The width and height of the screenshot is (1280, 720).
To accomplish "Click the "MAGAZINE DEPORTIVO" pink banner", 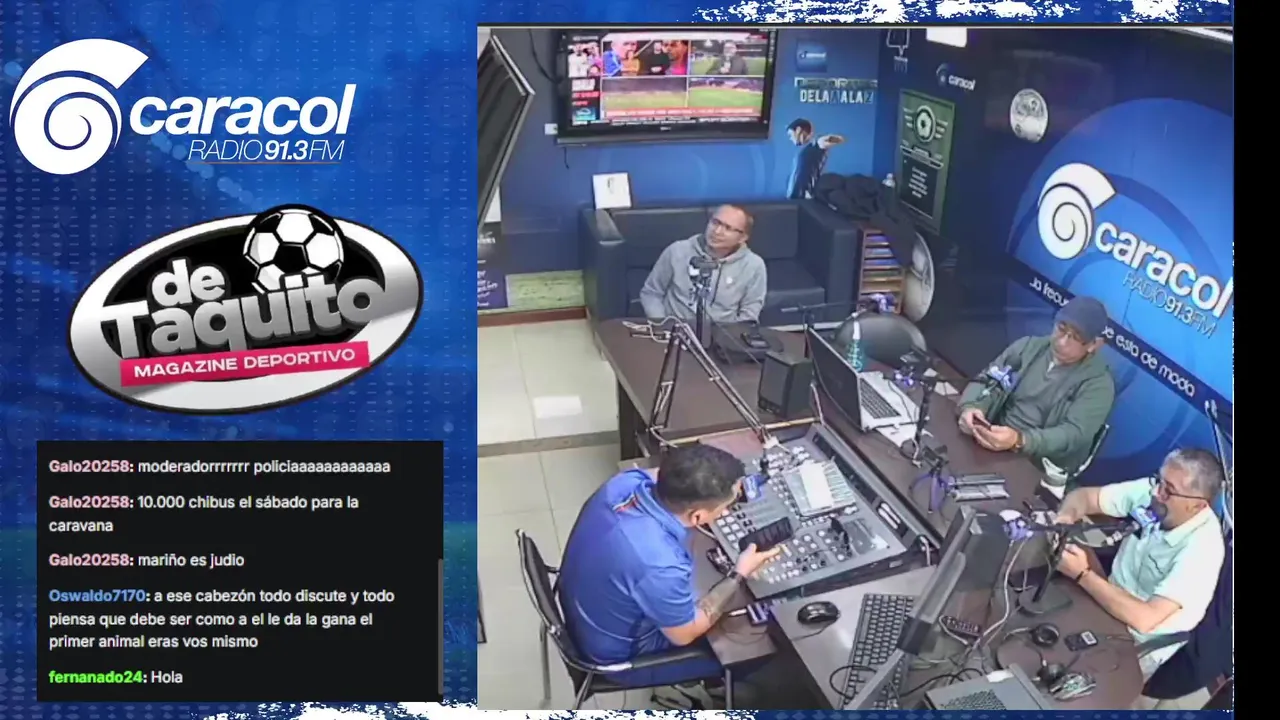I will 245,366.
